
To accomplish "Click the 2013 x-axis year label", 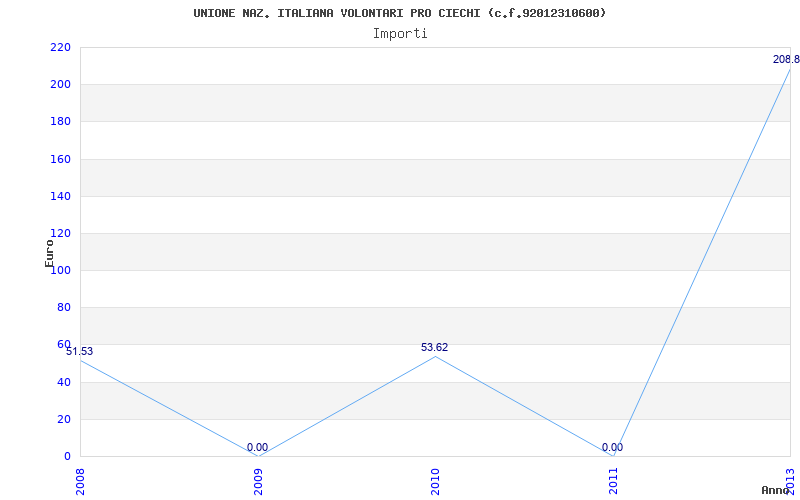I will (x=790, y=479).
